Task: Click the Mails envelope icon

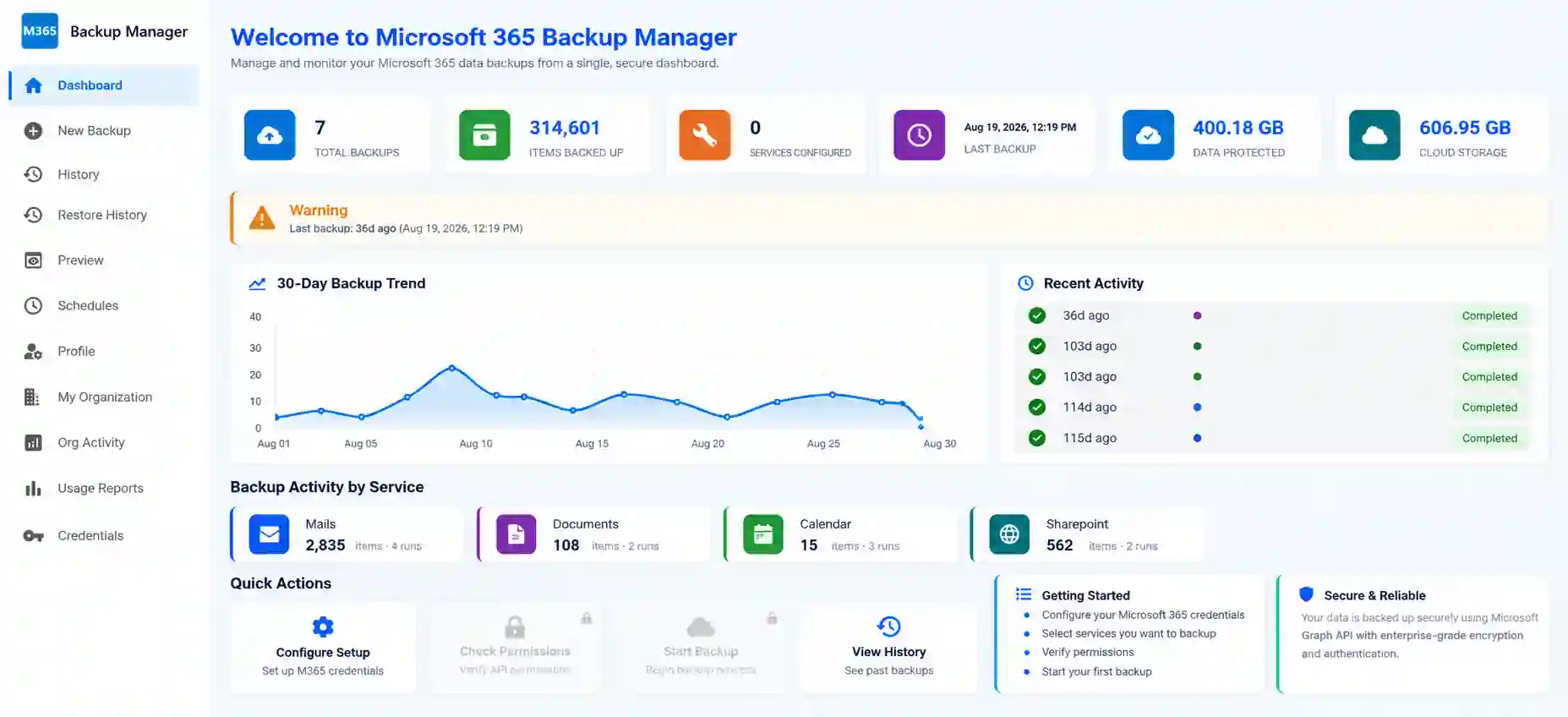Action: pos(270,534)
